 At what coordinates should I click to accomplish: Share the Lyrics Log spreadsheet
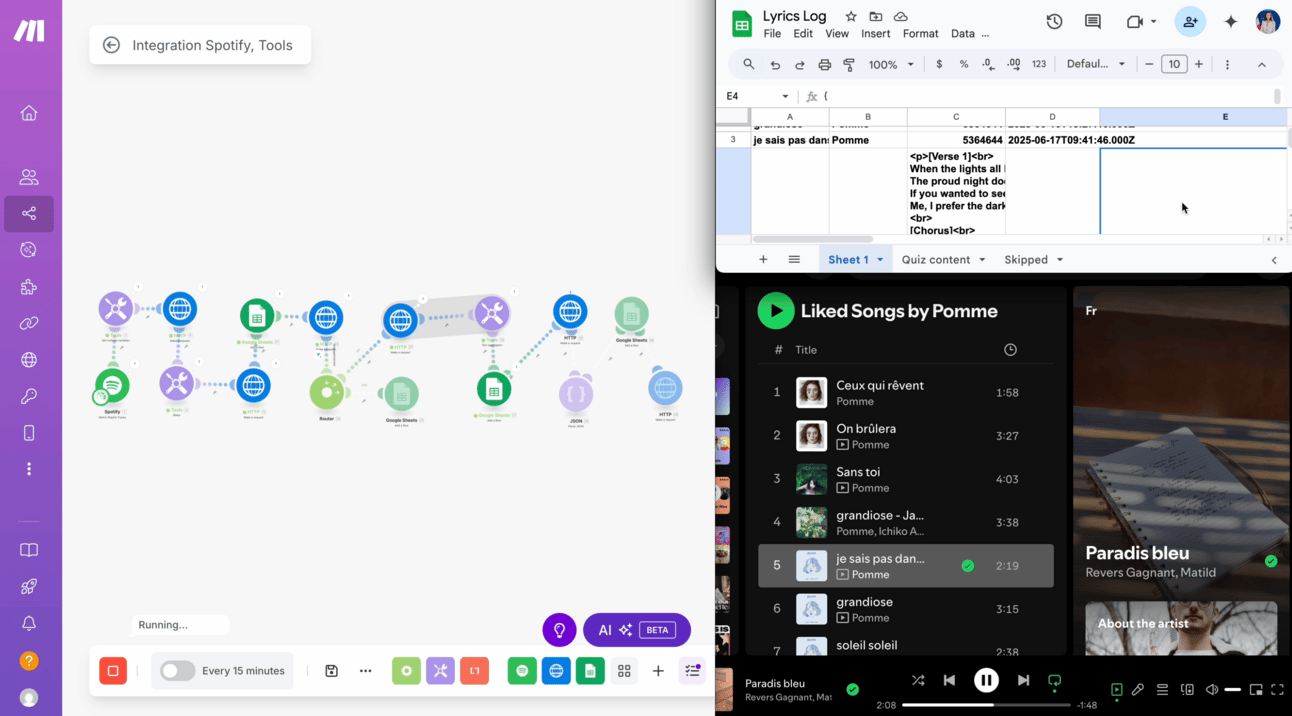pos(1190,21)
